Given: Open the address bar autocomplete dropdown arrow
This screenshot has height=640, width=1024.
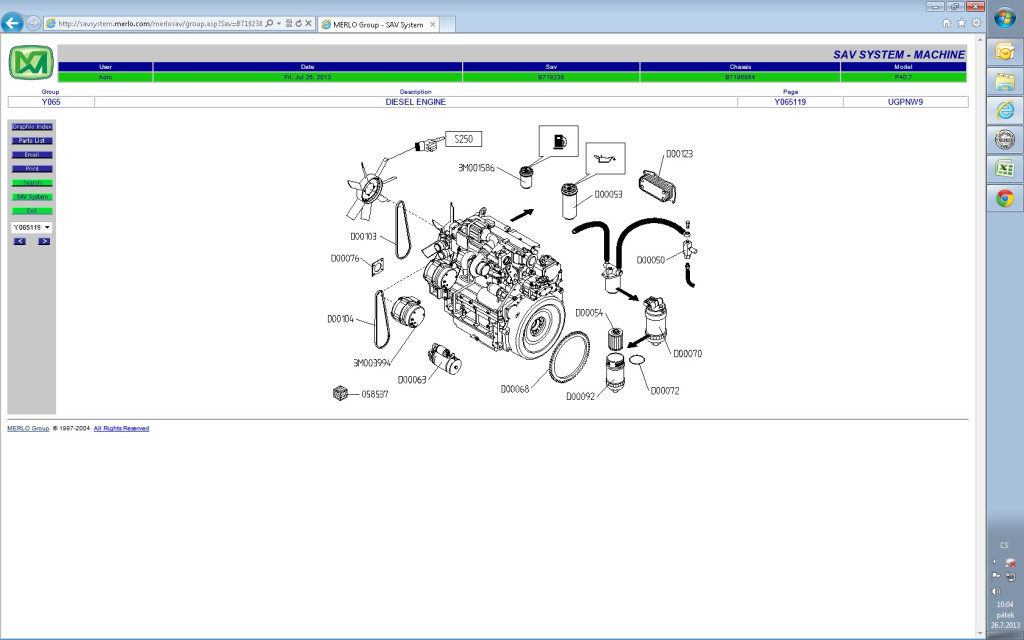Looking at the screenshot, I should [x=279, y=24].
